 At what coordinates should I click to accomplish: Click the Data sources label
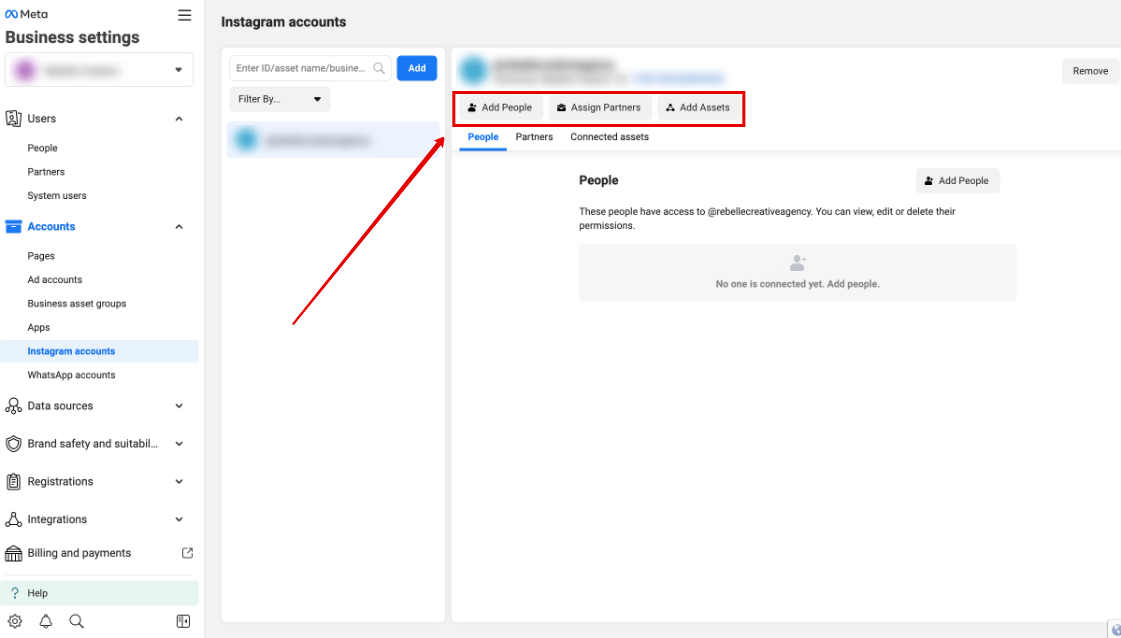point(60,406)
